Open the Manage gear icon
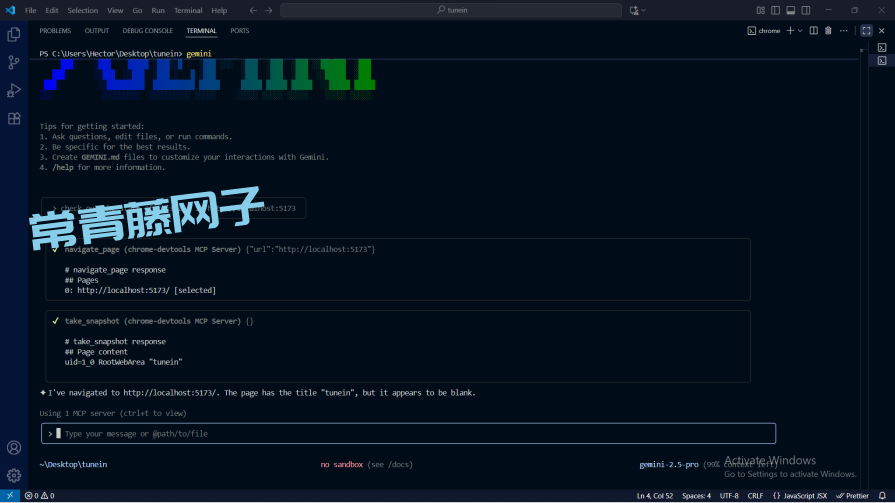The height and width of the screenshot is (503, 895). [14, 475]
